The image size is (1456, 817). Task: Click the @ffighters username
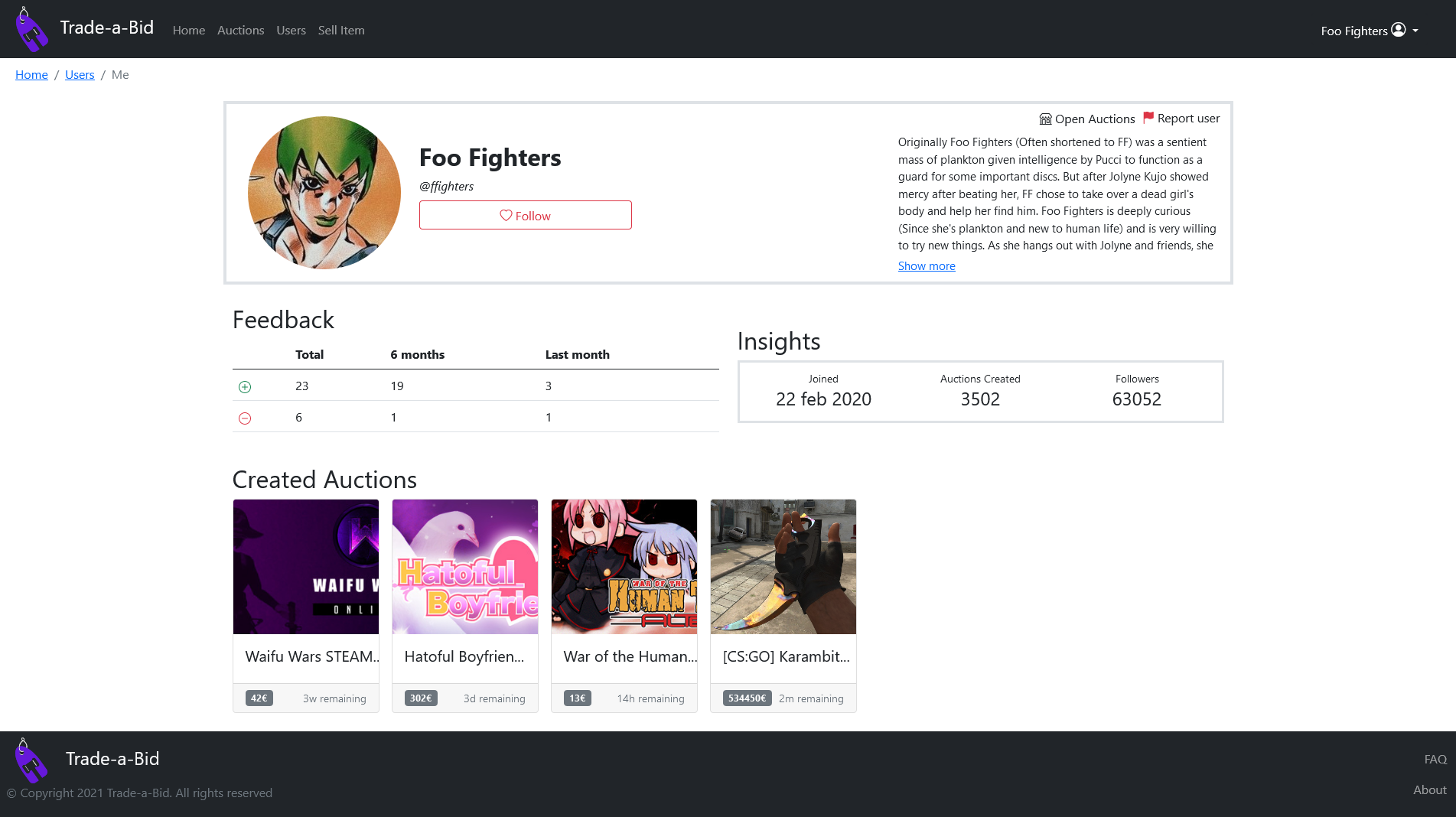[446, 186]
